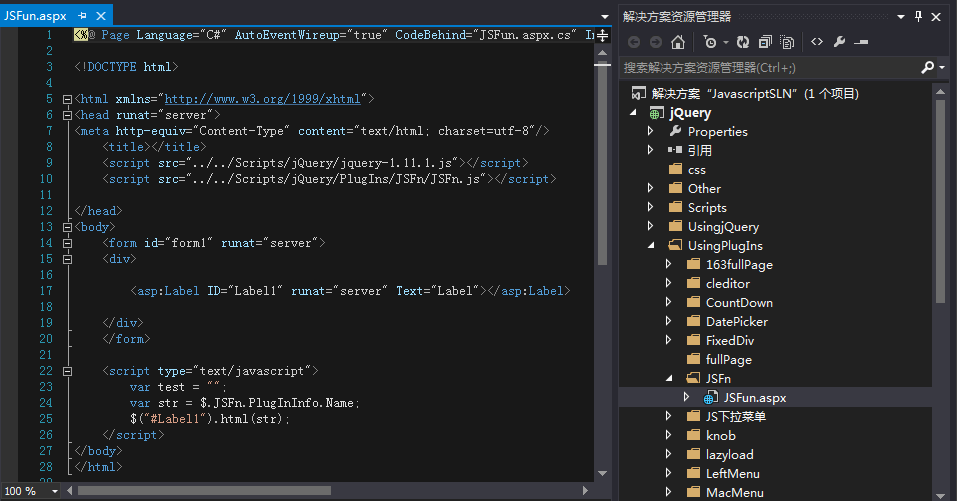Screen dimensions: 957x501
Task: Select the Scripts folder in Solution Explorer
Action: click(x=707, y=208)
